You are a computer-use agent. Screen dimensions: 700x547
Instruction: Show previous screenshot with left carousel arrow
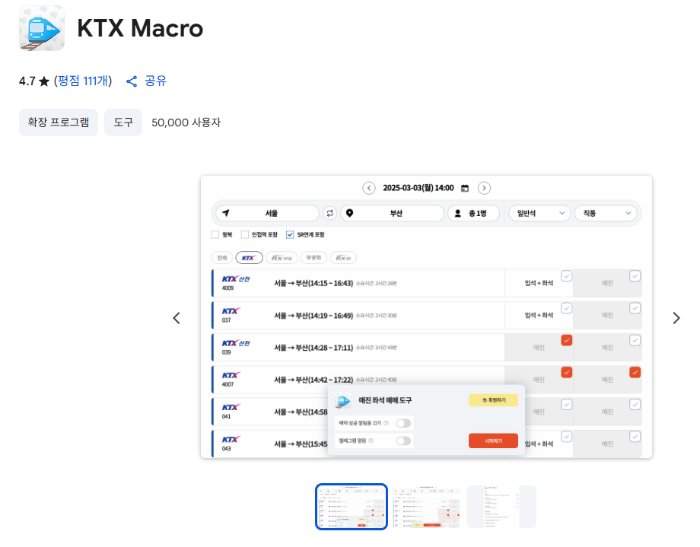coord(177,318)
